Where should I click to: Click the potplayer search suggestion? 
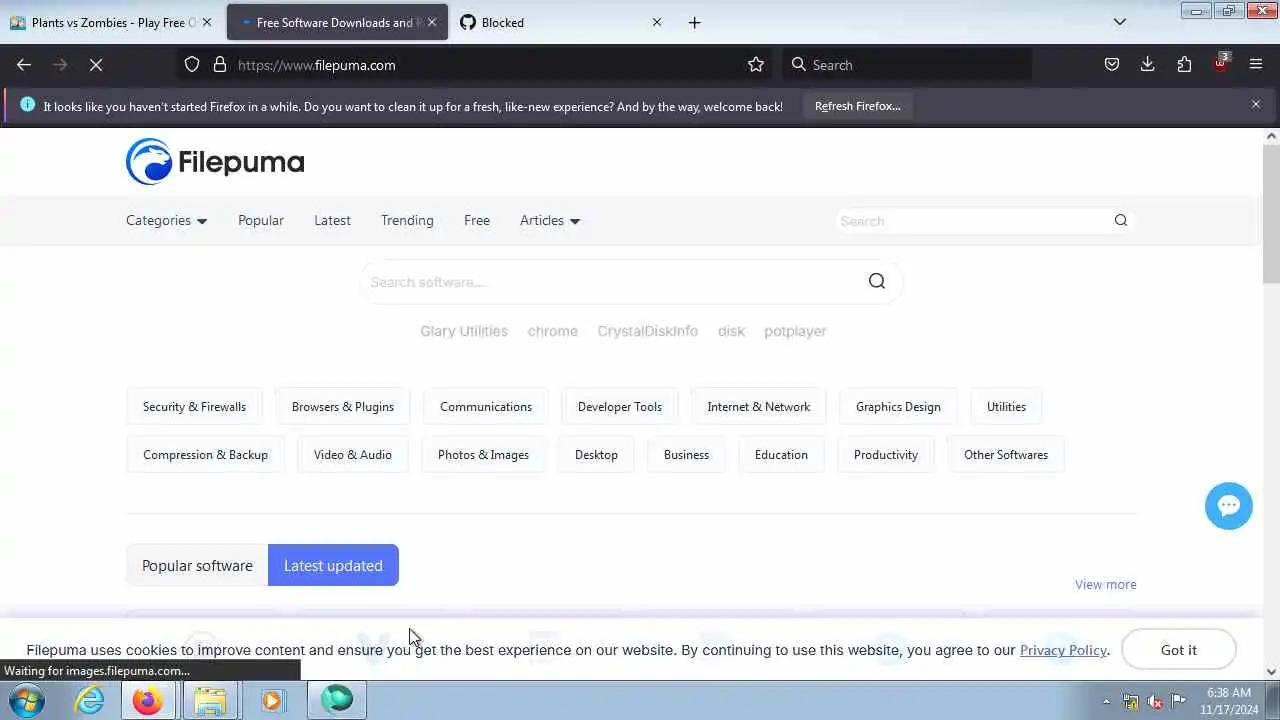click(795, 331)
